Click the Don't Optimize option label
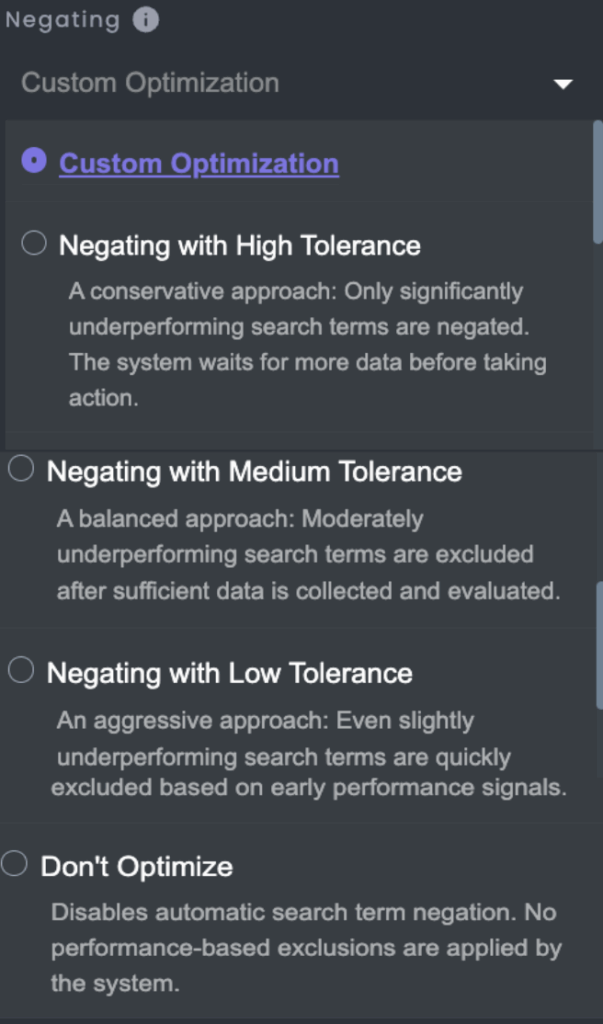The height and width of the screenshot is (1024, 603). tap(136, 867)
